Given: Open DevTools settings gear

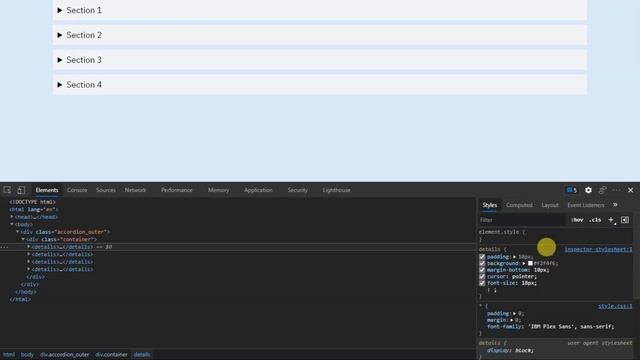Looking at the screenshot, I should 588,190.
